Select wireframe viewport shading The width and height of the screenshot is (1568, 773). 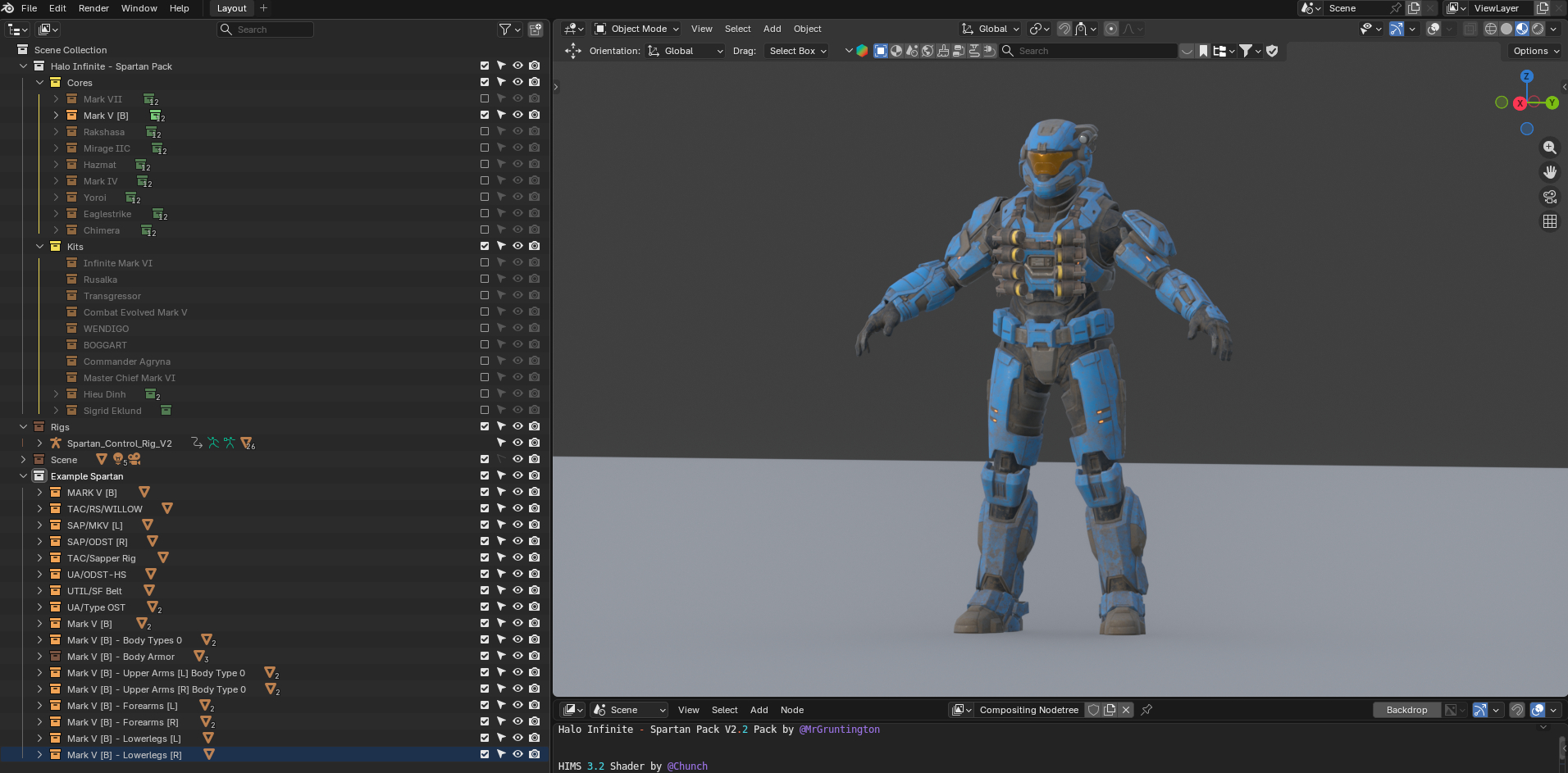[1491, 29]
